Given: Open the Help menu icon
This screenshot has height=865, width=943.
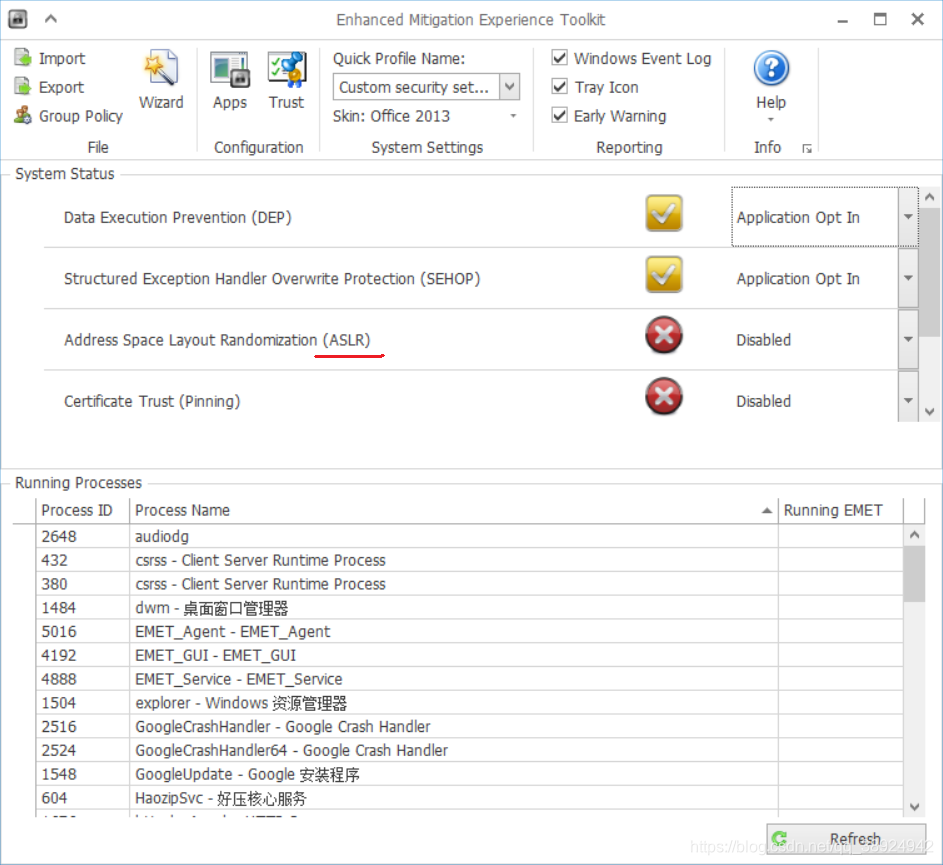Looking at the screenshot, I should pyautogui.click(x=771, y=68).
